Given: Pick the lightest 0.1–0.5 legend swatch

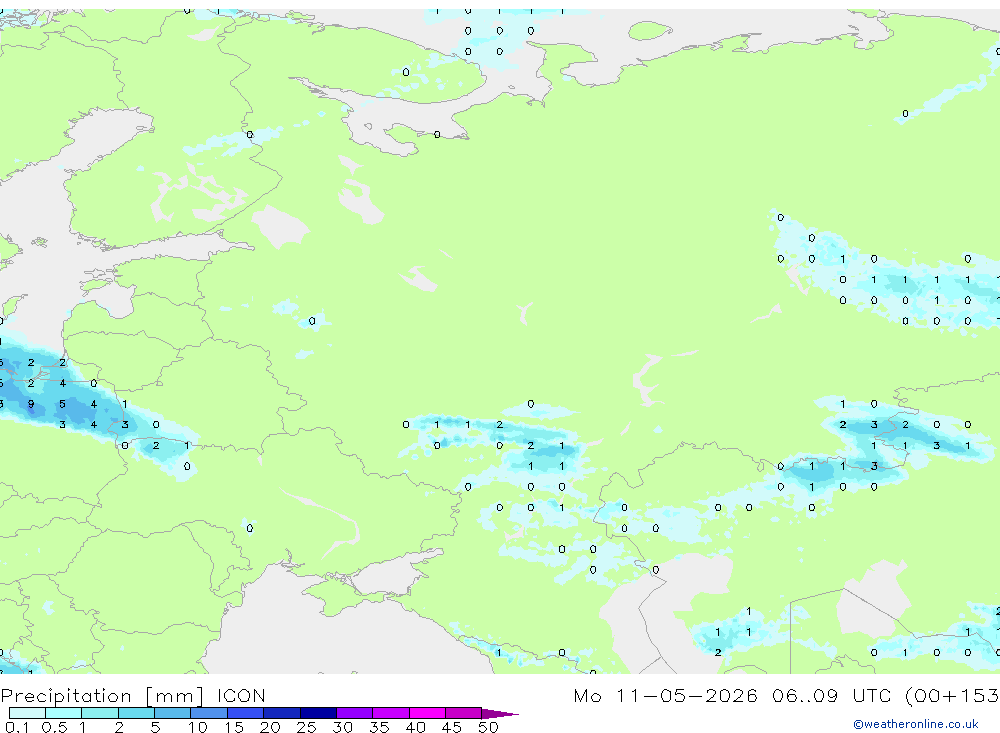Looking at the screenshot, I should (27, 713).
